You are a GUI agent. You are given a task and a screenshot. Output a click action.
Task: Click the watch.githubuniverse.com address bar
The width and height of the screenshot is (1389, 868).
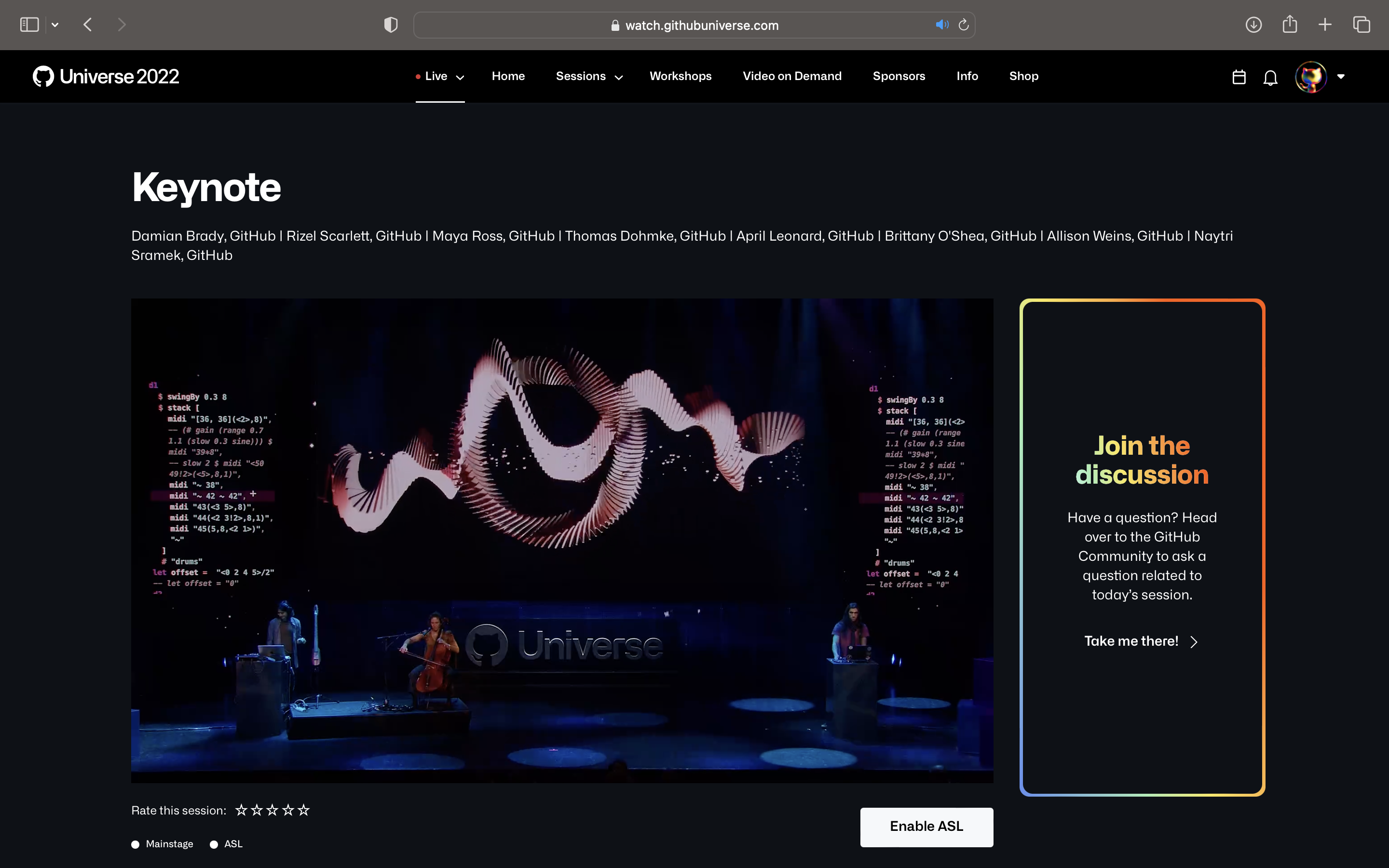694,25
